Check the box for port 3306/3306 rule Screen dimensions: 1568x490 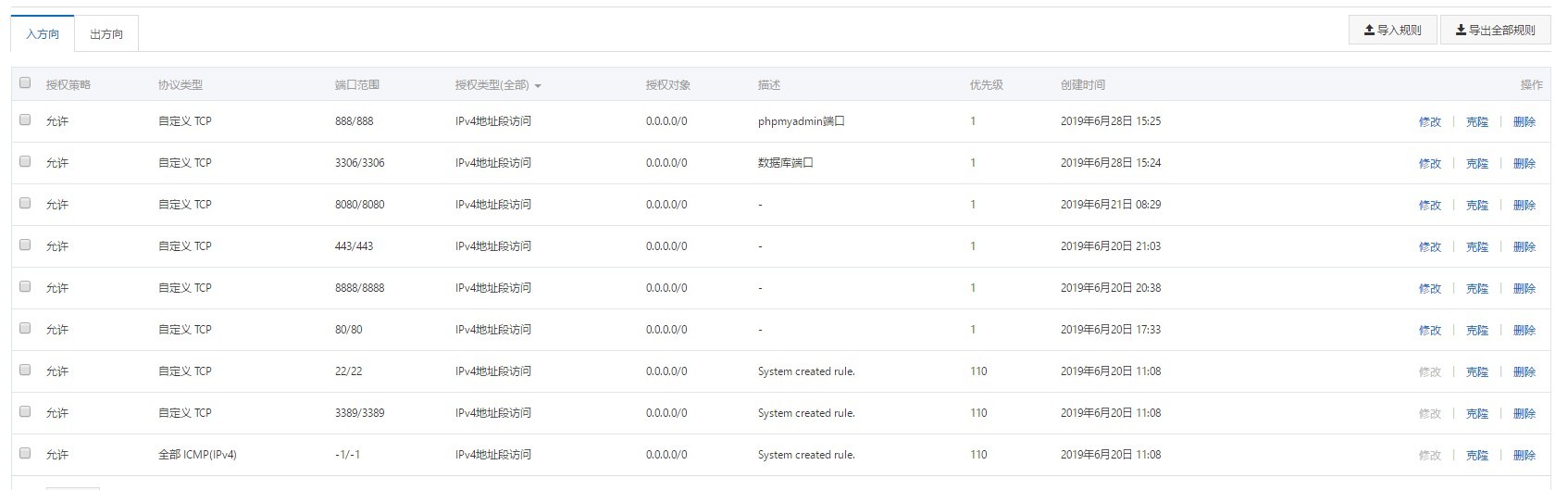(x=25, y=161)
